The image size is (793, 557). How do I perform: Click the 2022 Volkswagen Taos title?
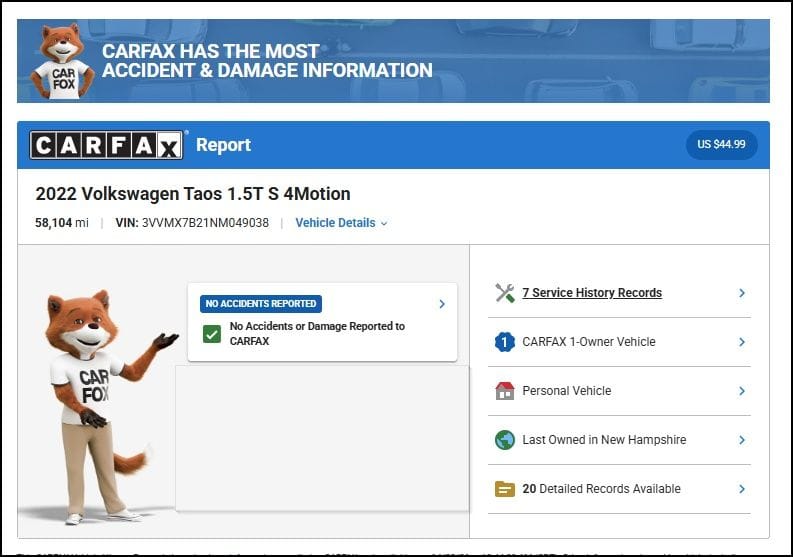[x=193, y=194]
